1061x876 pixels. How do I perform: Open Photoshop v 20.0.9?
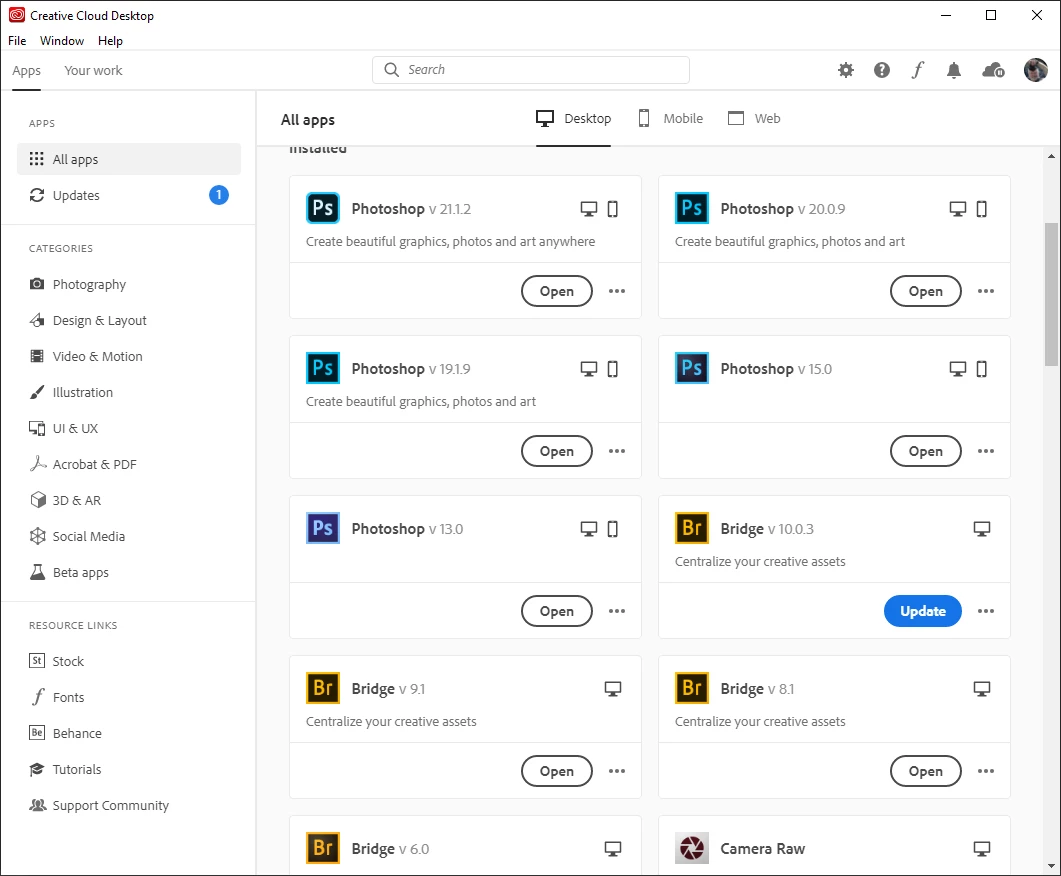[x=926, y=291]
